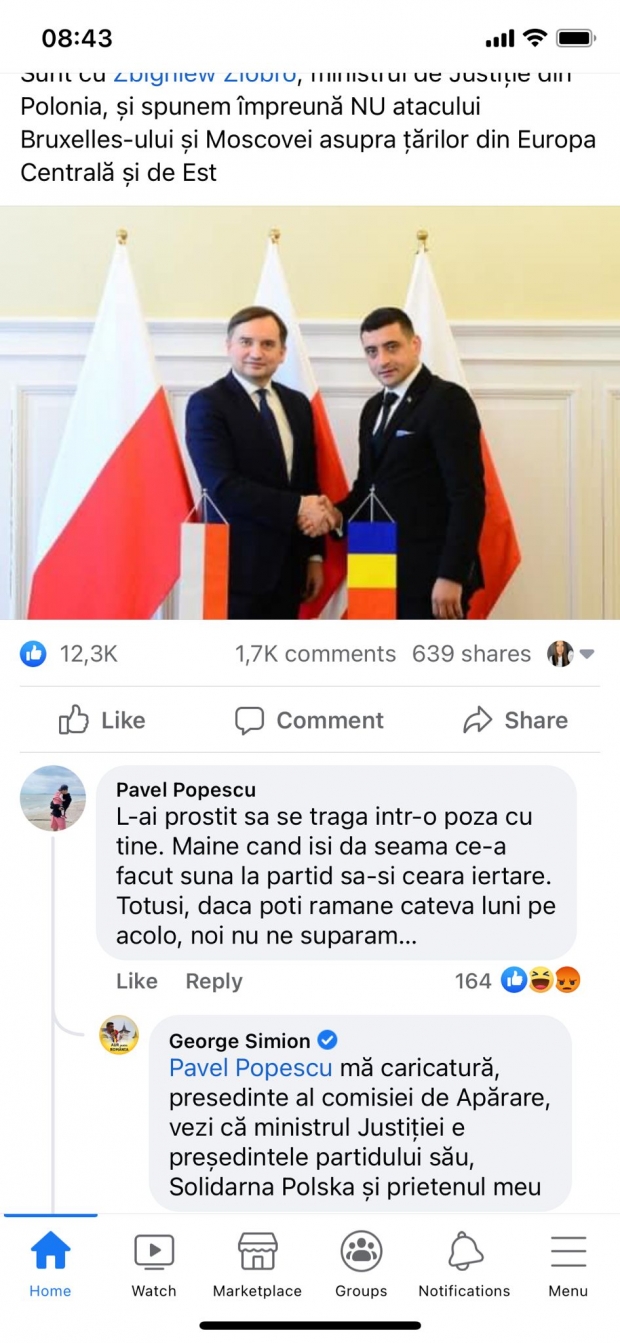Image resolution: width=620 pixels, height=1343 pixels.
Task: Open Pavel Popescu's profile picture
Action: click(53, 798)
